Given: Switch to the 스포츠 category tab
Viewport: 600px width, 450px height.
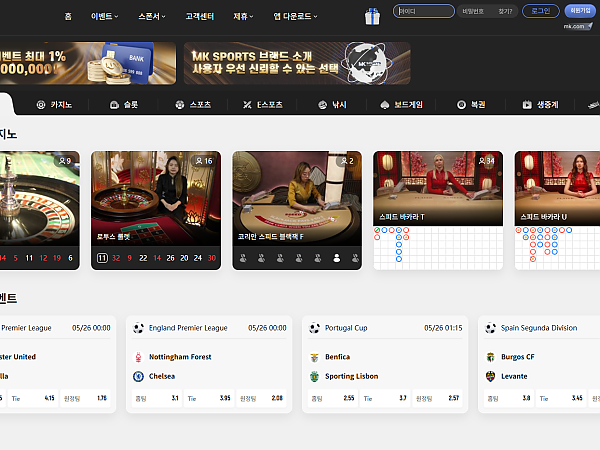Looking at the screenshot, I should (193, 104).
